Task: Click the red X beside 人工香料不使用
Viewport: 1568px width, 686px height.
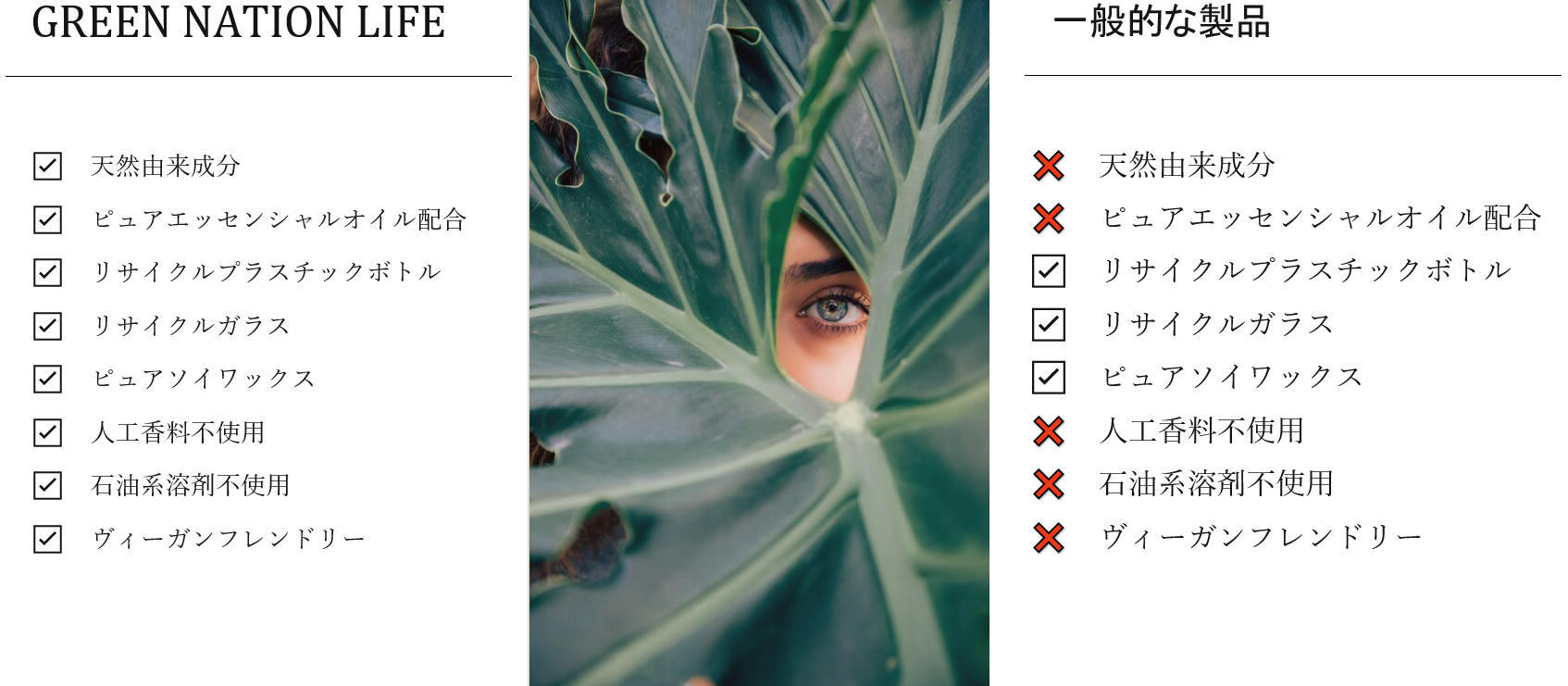Action: click(1049, 430)
